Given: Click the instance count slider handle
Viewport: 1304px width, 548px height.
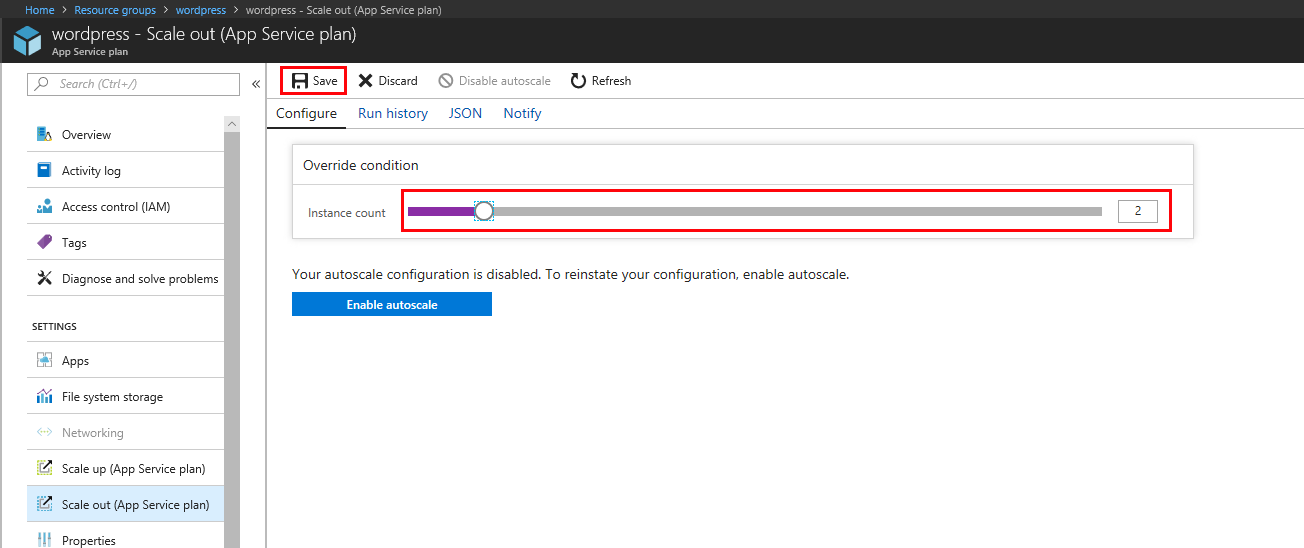Looking at the screenshot, I should point(483,211).
